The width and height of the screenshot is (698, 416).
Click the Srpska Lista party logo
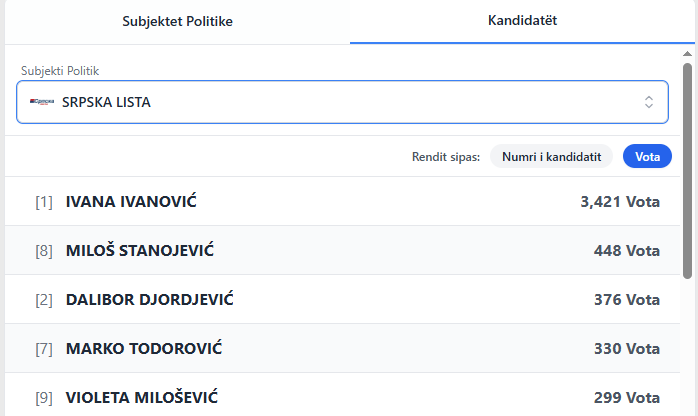[x=41, y=102]
